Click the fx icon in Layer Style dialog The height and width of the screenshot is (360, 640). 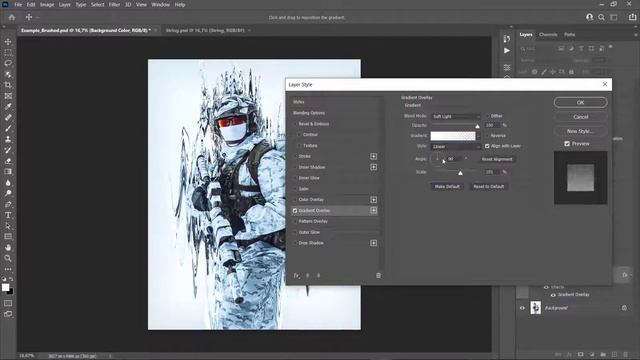point(297,276)
